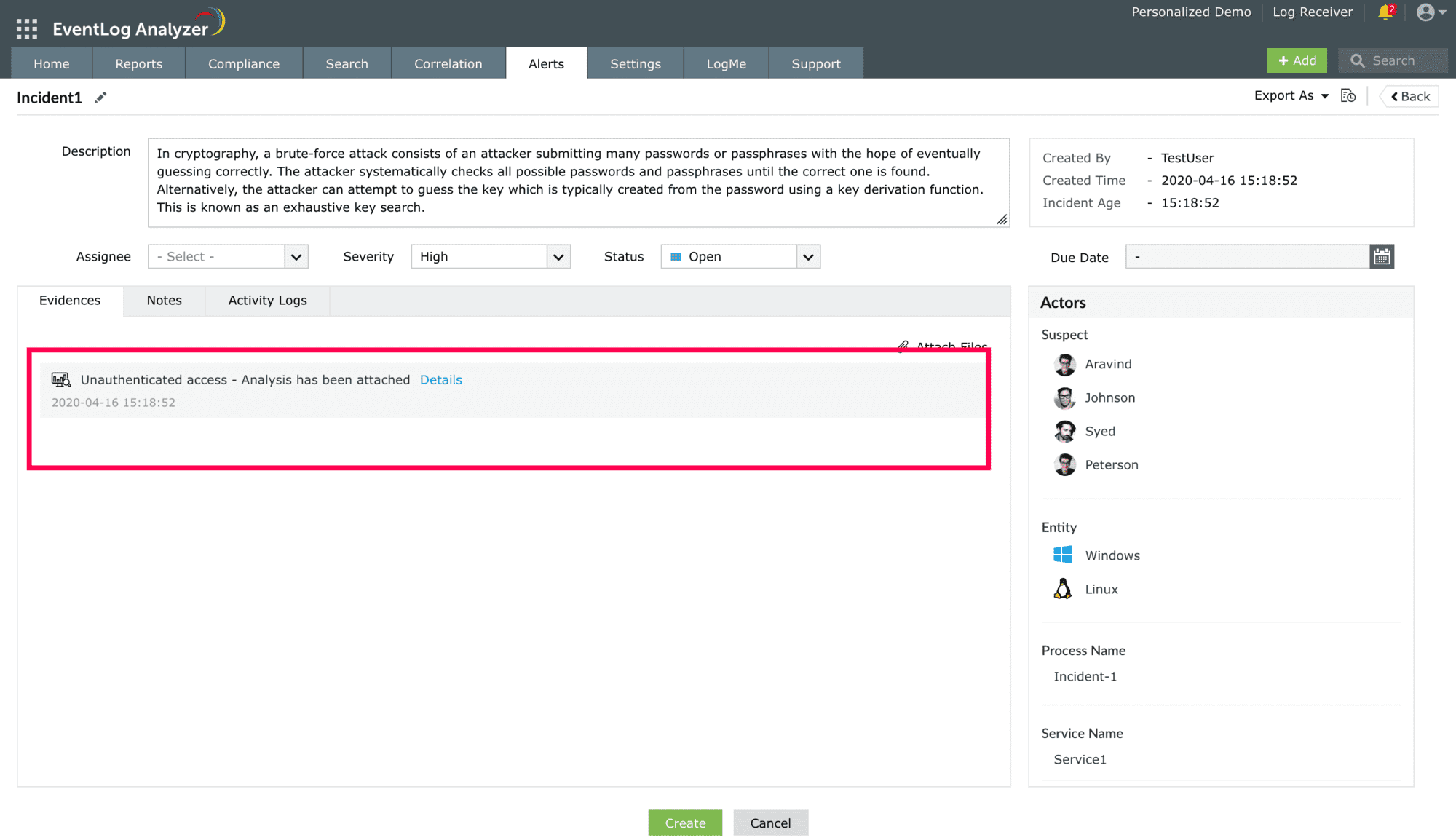Open the Severity dropdown showing High
The height and width of the screenshot is (840, 1456).
click(x=558, y=257)
